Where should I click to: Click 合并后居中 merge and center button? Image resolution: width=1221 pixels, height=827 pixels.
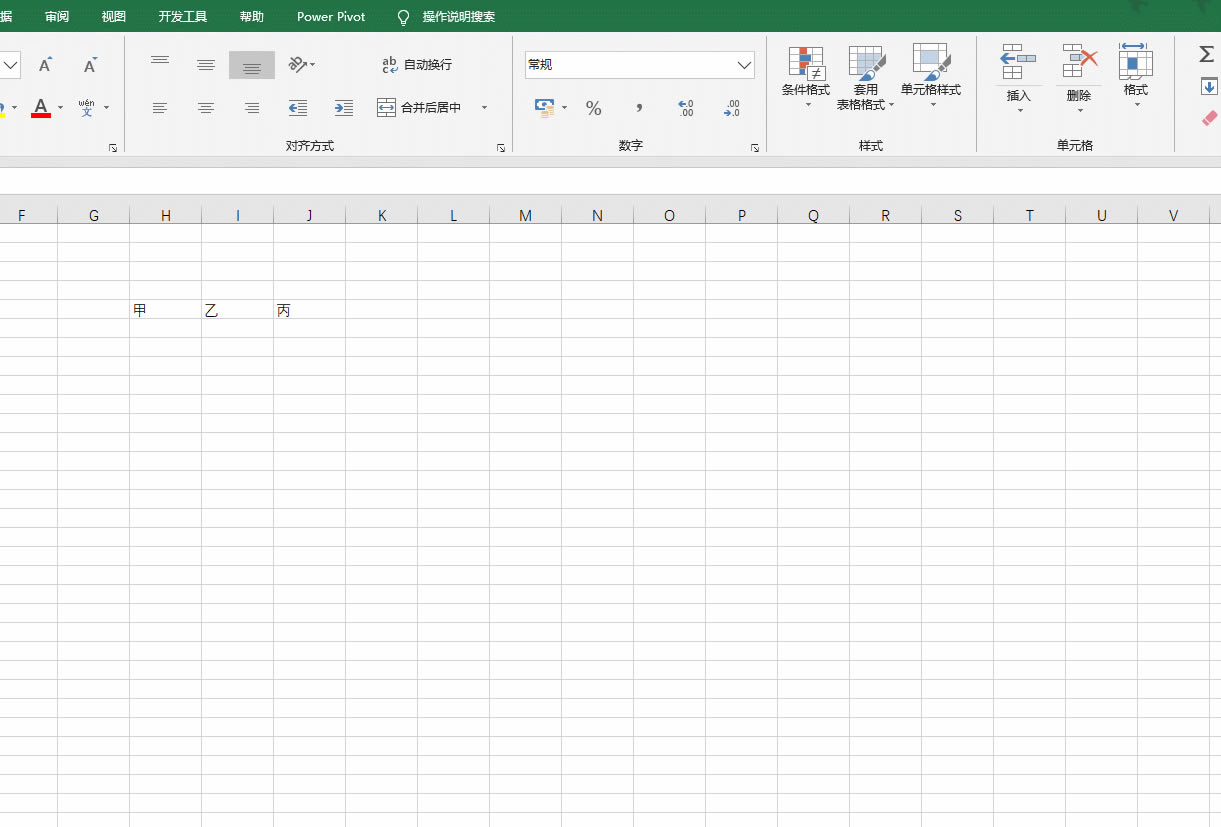(420, 107)
